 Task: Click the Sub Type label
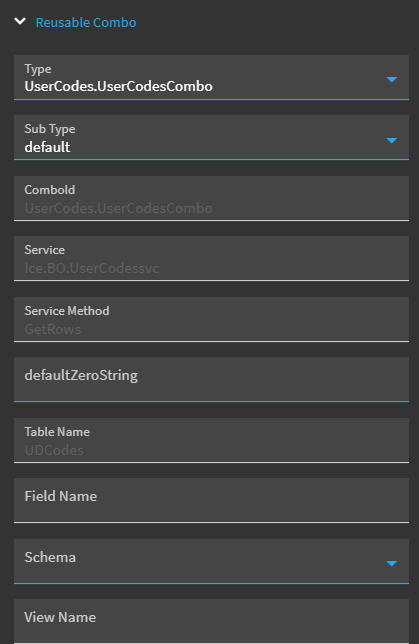point(50,129)
